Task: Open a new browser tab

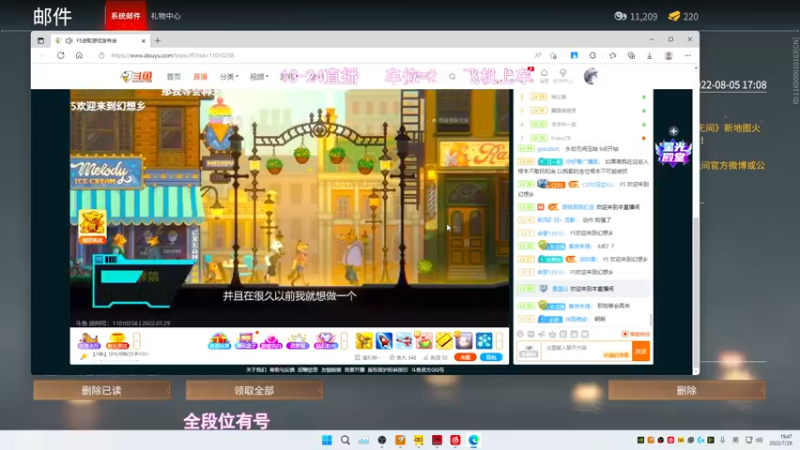Action: [158, 40]
